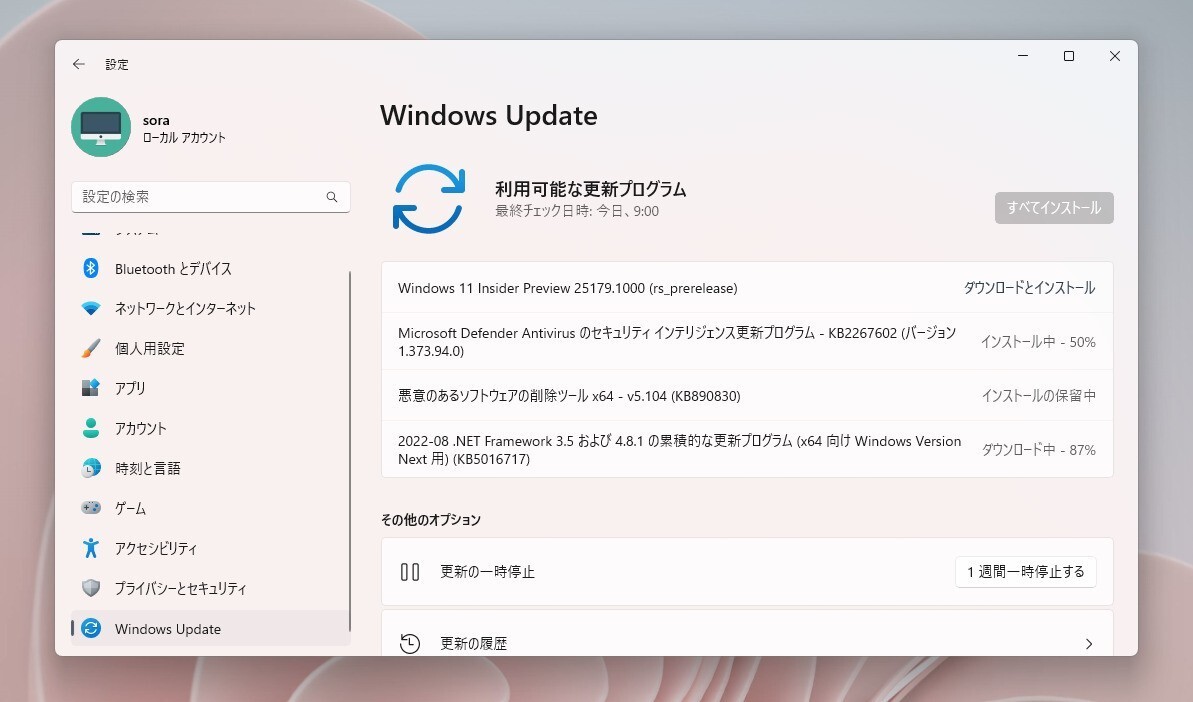
Task: Click the インストール中 - 50% status
Action: (1038, 342)
